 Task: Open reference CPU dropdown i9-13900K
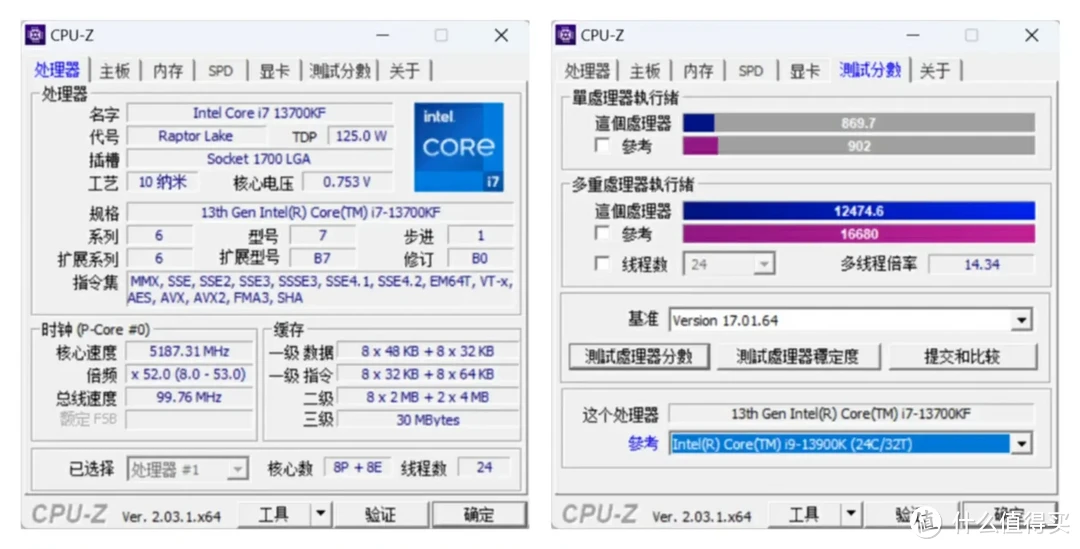[850, 444]
